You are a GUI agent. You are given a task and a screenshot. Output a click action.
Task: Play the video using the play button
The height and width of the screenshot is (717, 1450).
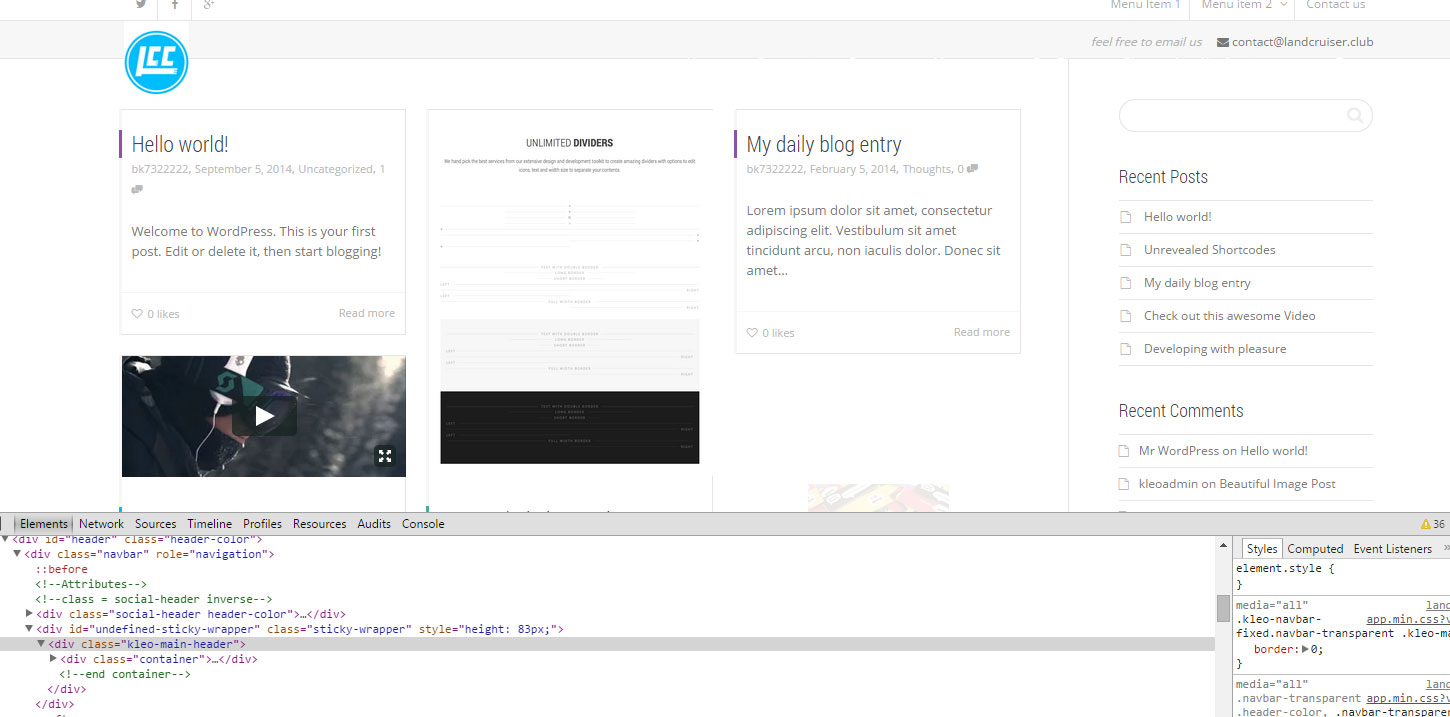pyautogui.click(x=264, y=416)
